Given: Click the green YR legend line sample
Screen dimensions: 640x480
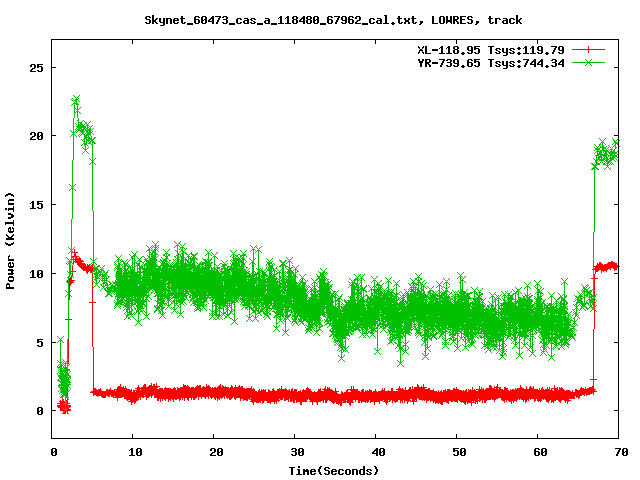Looking at the screenshot, I should pos(588,62).
